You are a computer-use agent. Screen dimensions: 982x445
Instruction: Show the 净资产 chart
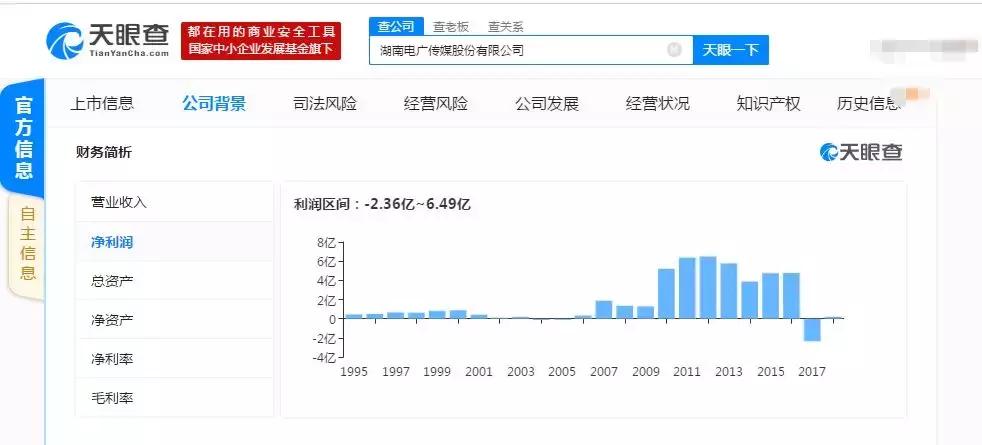[x=174, y=319]
